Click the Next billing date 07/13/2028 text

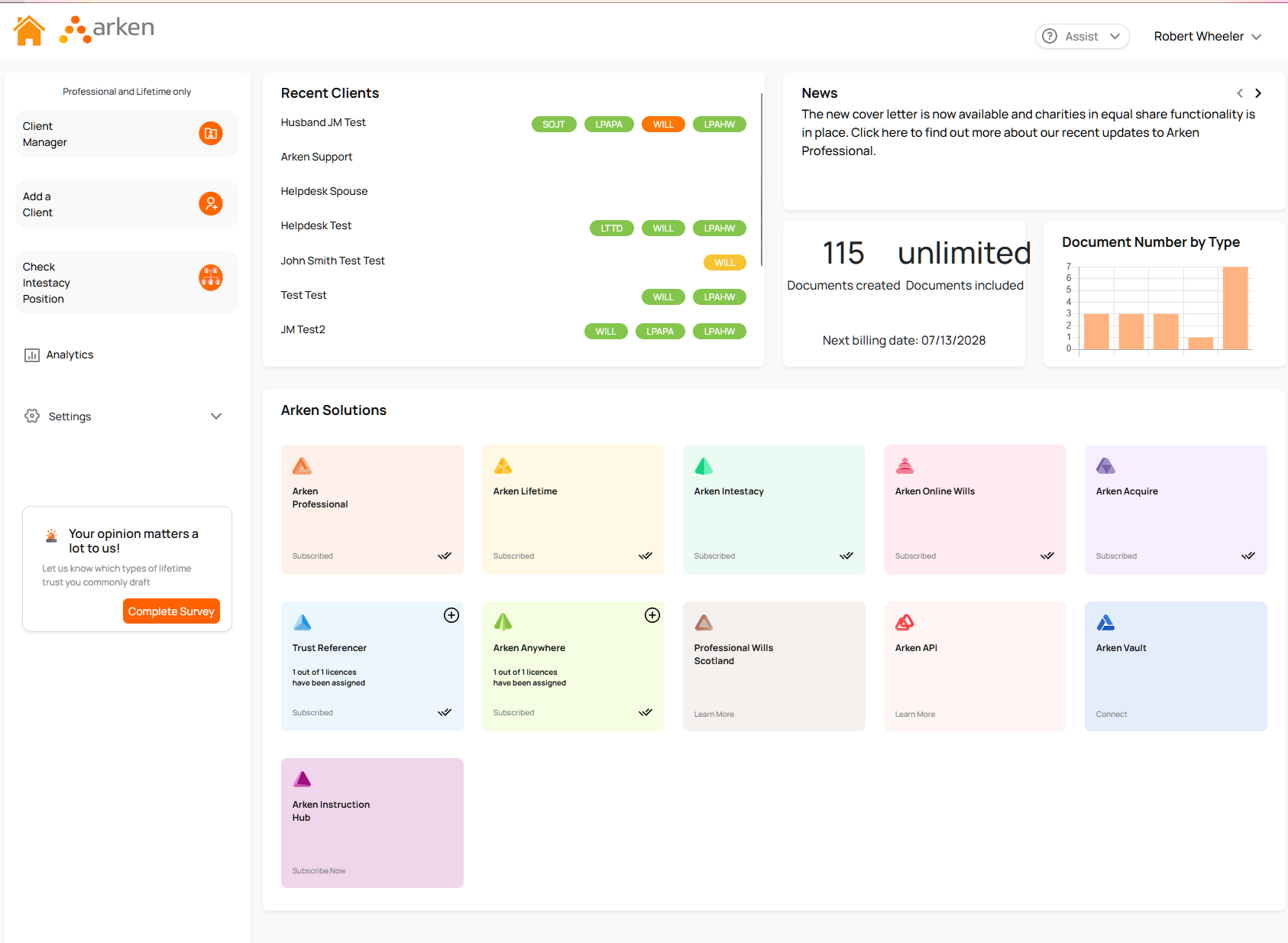(904, 341)
